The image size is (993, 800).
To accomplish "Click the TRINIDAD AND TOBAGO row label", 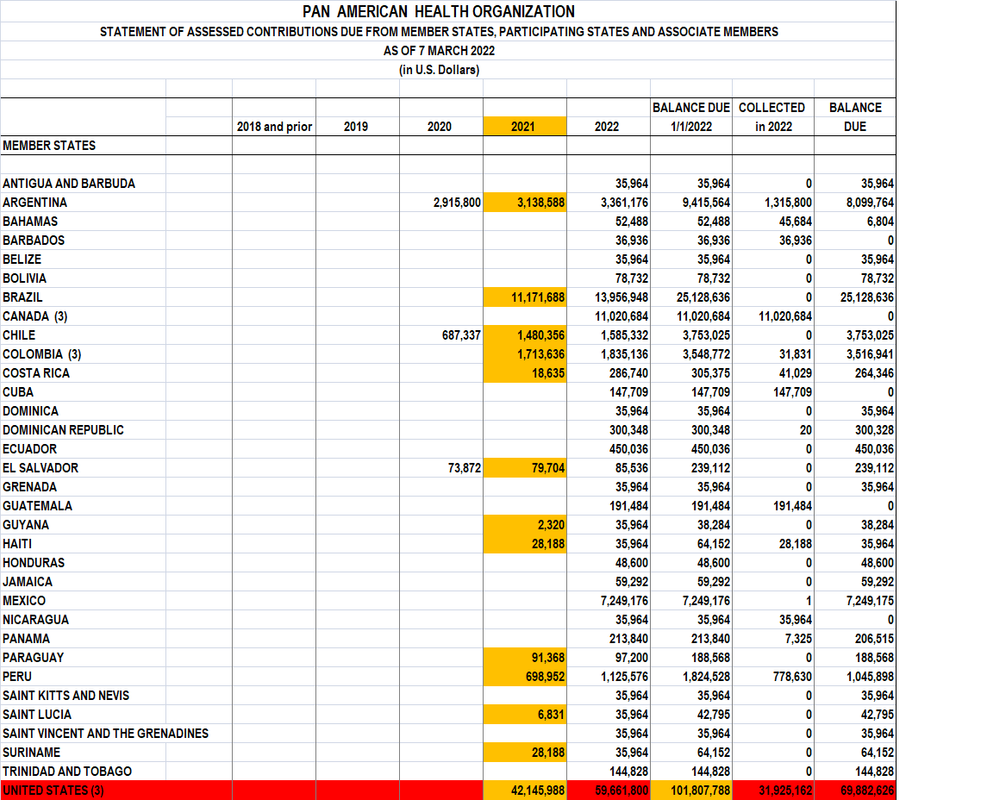I will [x=67, y=773].
